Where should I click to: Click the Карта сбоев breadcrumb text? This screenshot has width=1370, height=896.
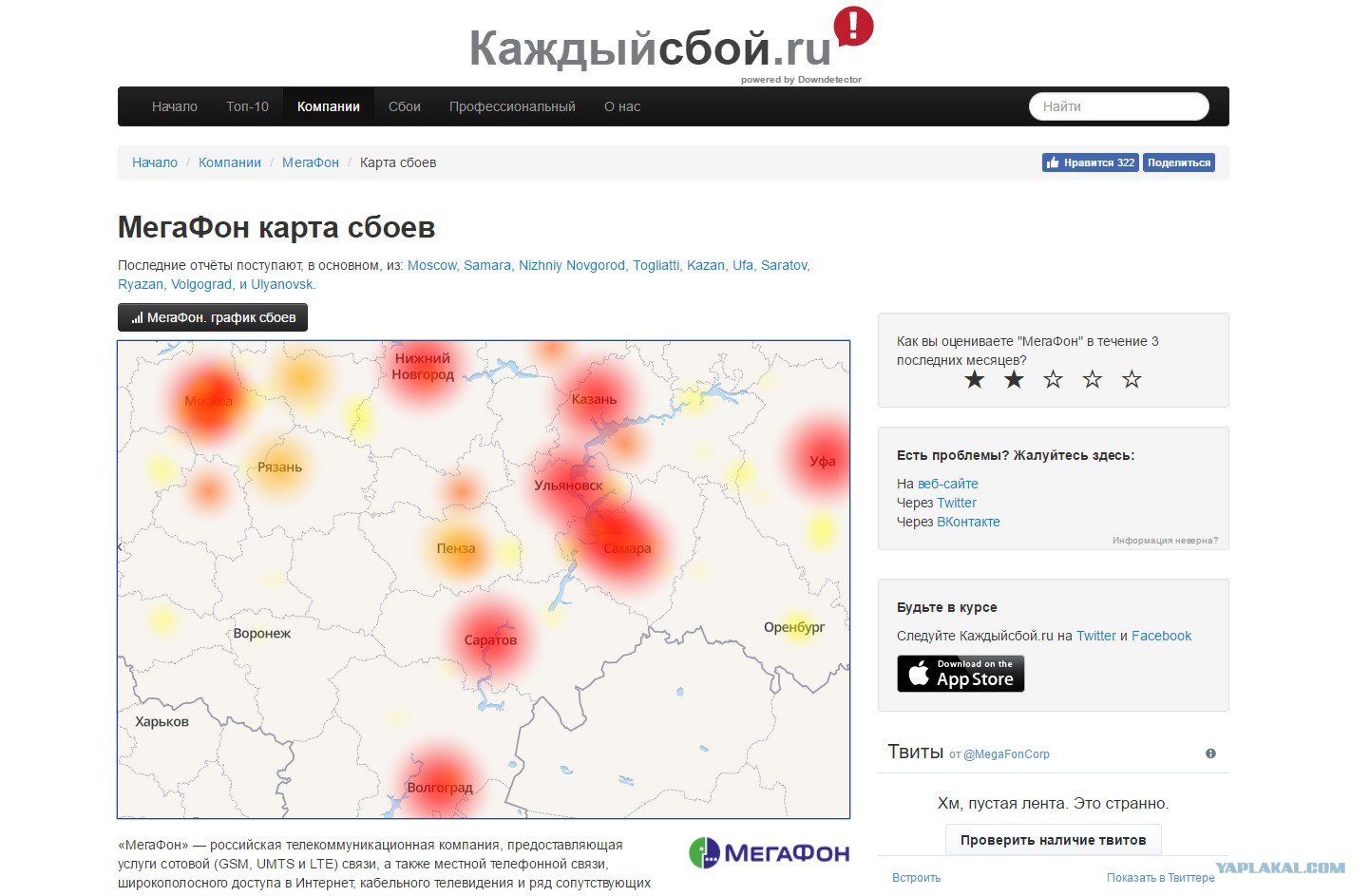pos(398,162)
